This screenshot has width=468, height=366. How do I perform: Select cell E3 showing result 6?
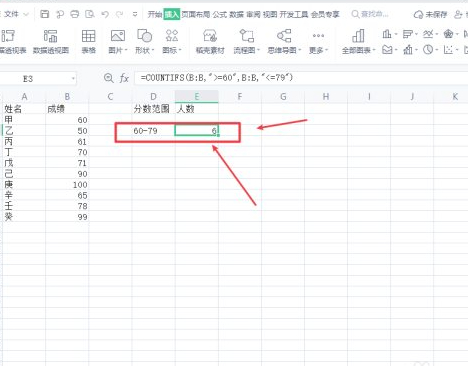pyautogui.click(x=197, y=131)
